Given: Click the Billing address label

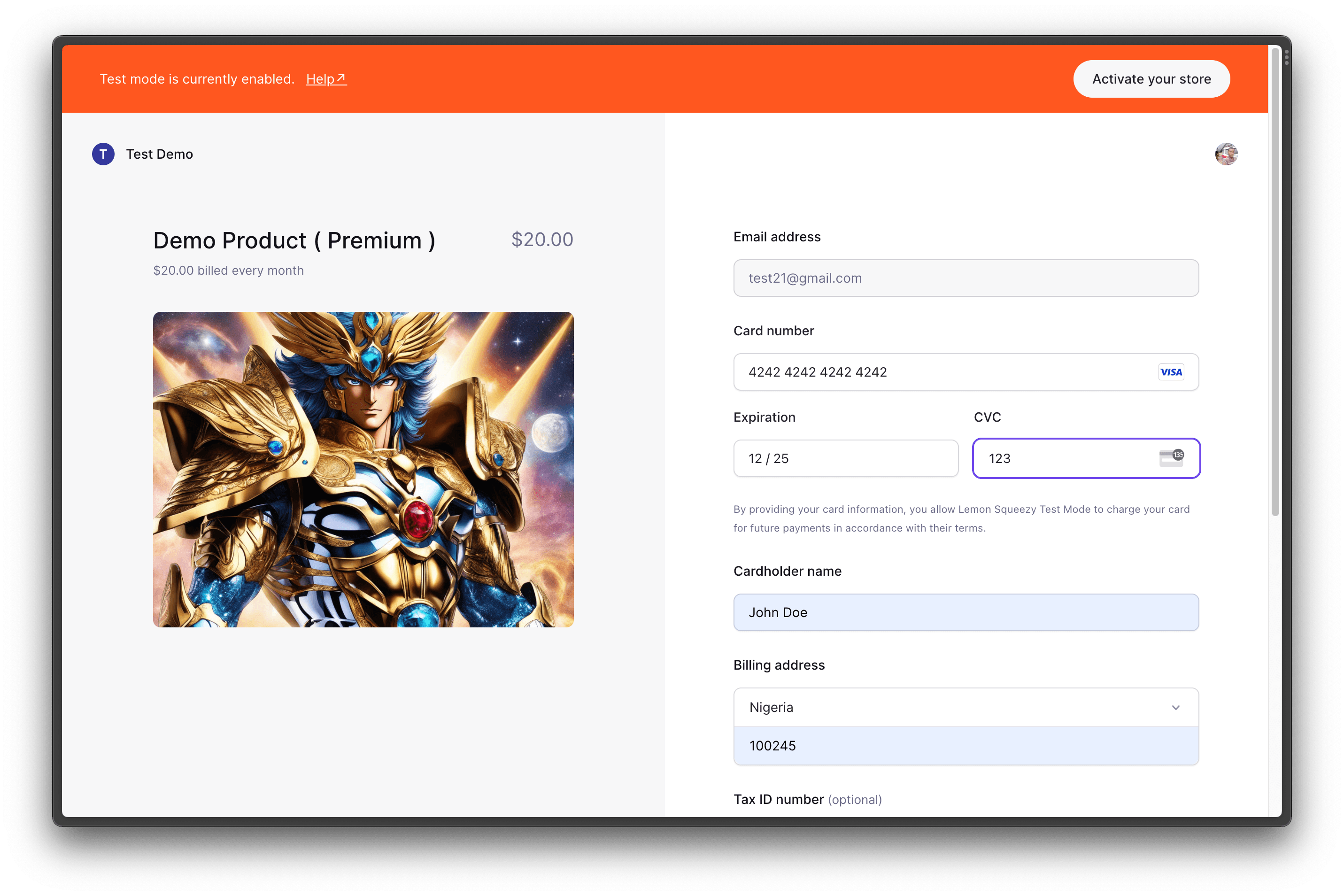Looking at the screenshot, I should point(779,665).
